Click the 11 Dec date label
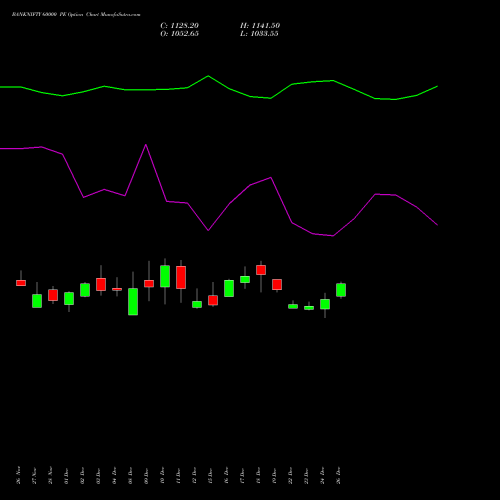 click(178, 475)
